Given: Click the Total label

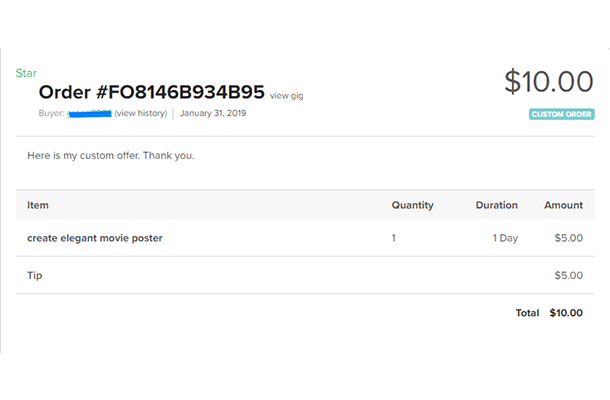Looking at the screenshot, I should (x=527, y=313).
